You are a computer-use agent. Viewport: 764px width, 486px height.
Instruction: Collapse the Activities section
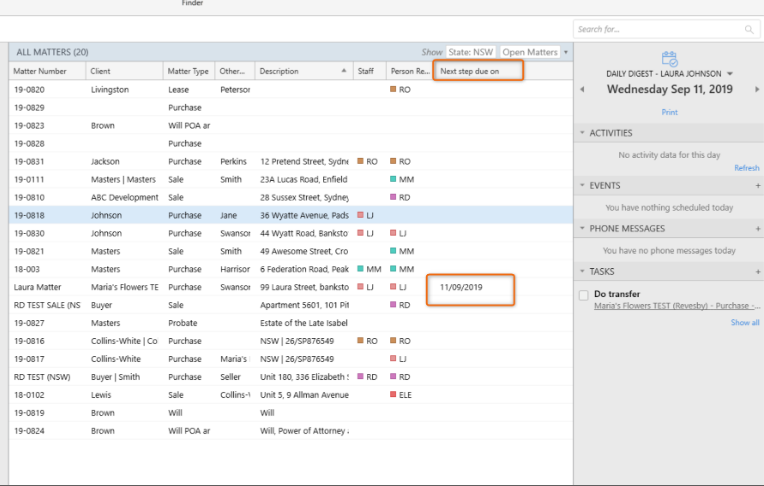click(582, 133)
